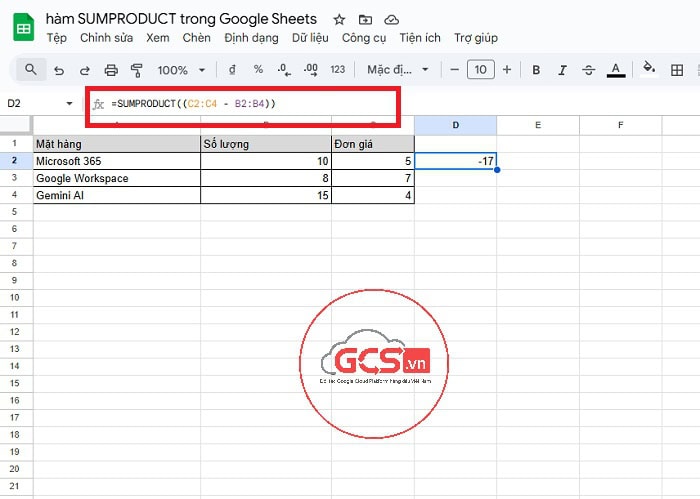Open the 100% zoom dropdown
700x499 pixels.
181,70
